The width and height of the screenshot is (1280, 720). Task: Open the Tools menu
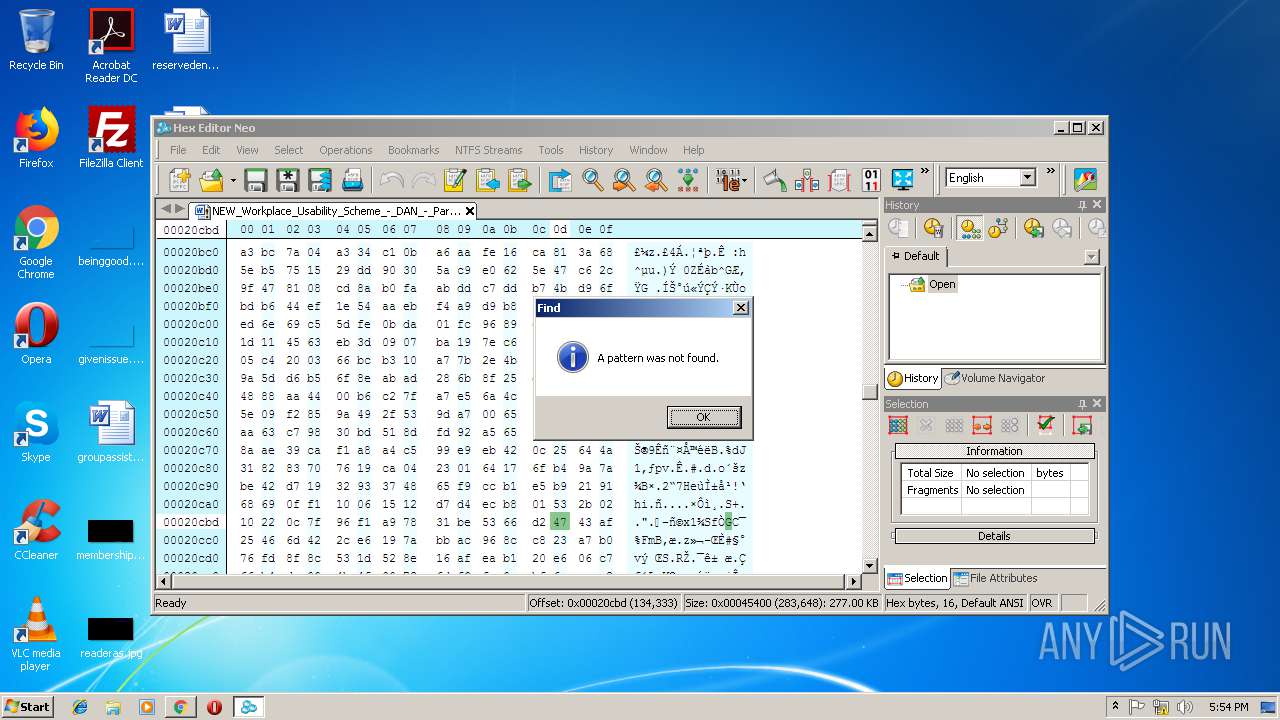click(x=551, y=150)
